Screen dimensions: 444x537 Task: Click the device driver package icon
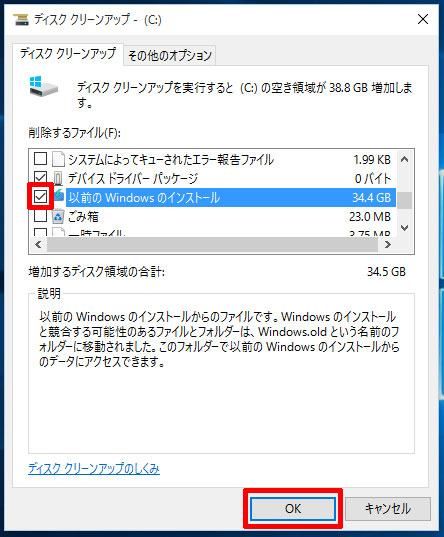[58, 178]
